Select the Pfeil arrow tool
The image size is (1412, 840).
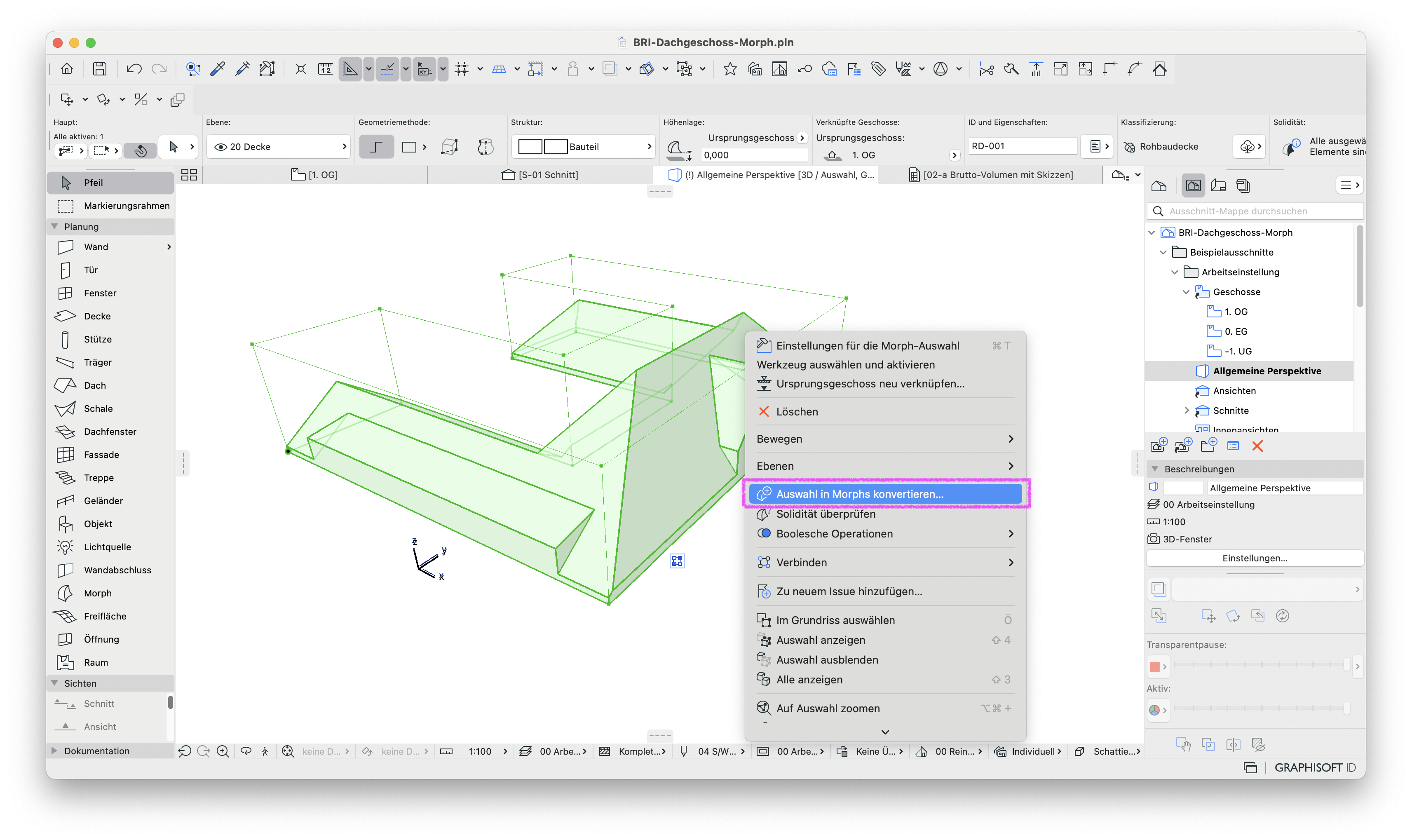pos(110,182)
